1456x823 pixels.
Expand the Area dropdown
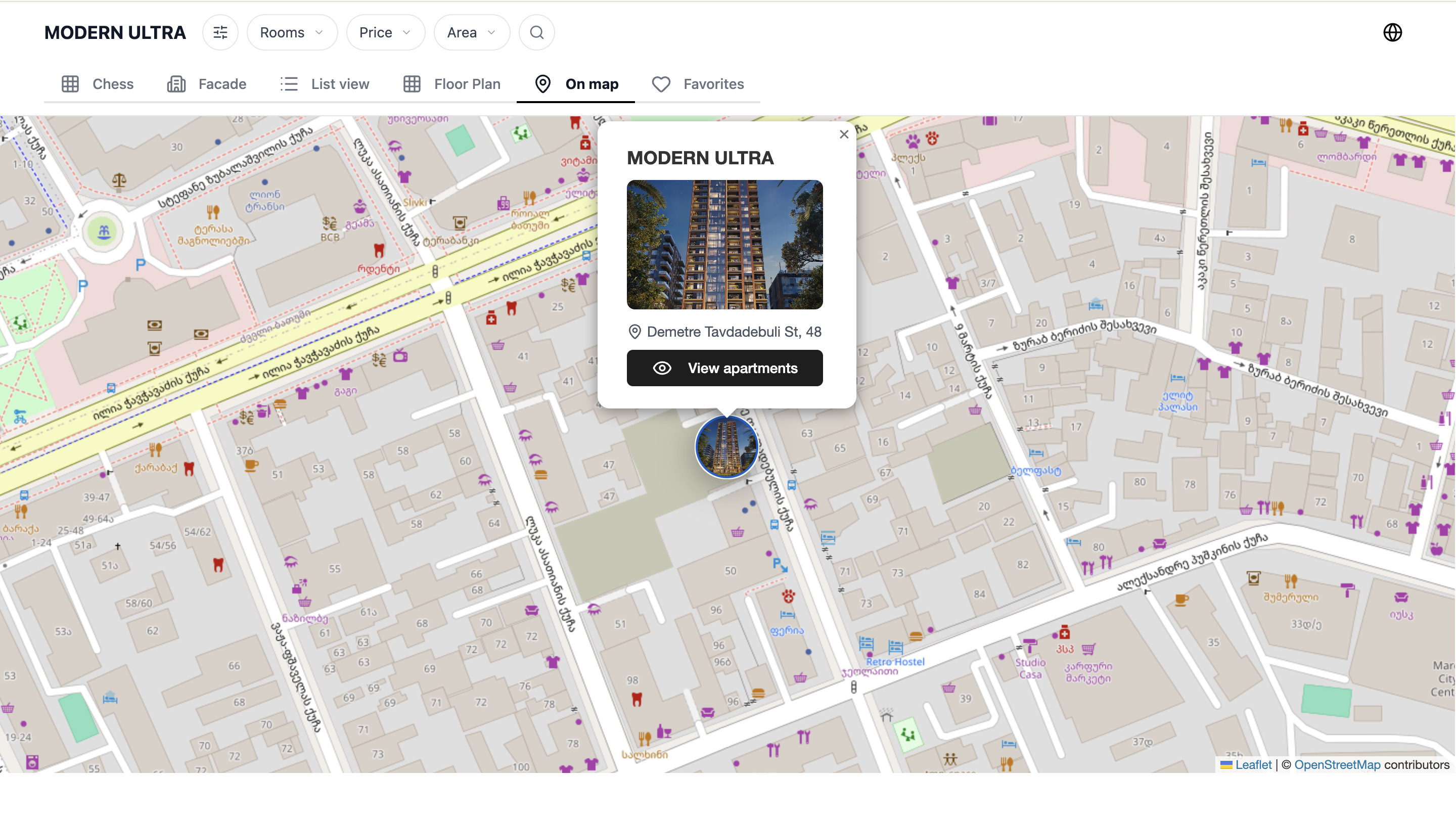click(x=471, y=32)
